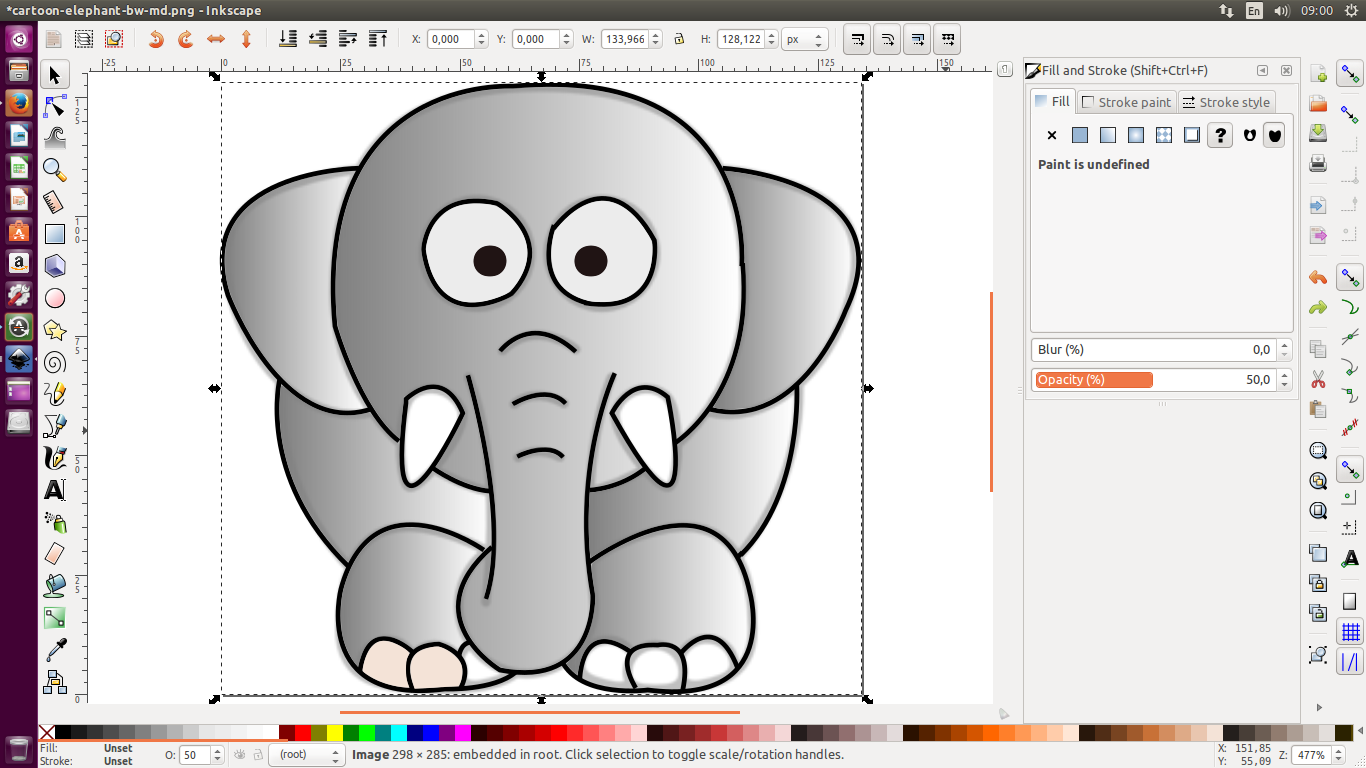The image size is (1366, 768).
Task: Choose the Rectangle drawing tool
Action: pyautogui.click(x=55, y=234)
